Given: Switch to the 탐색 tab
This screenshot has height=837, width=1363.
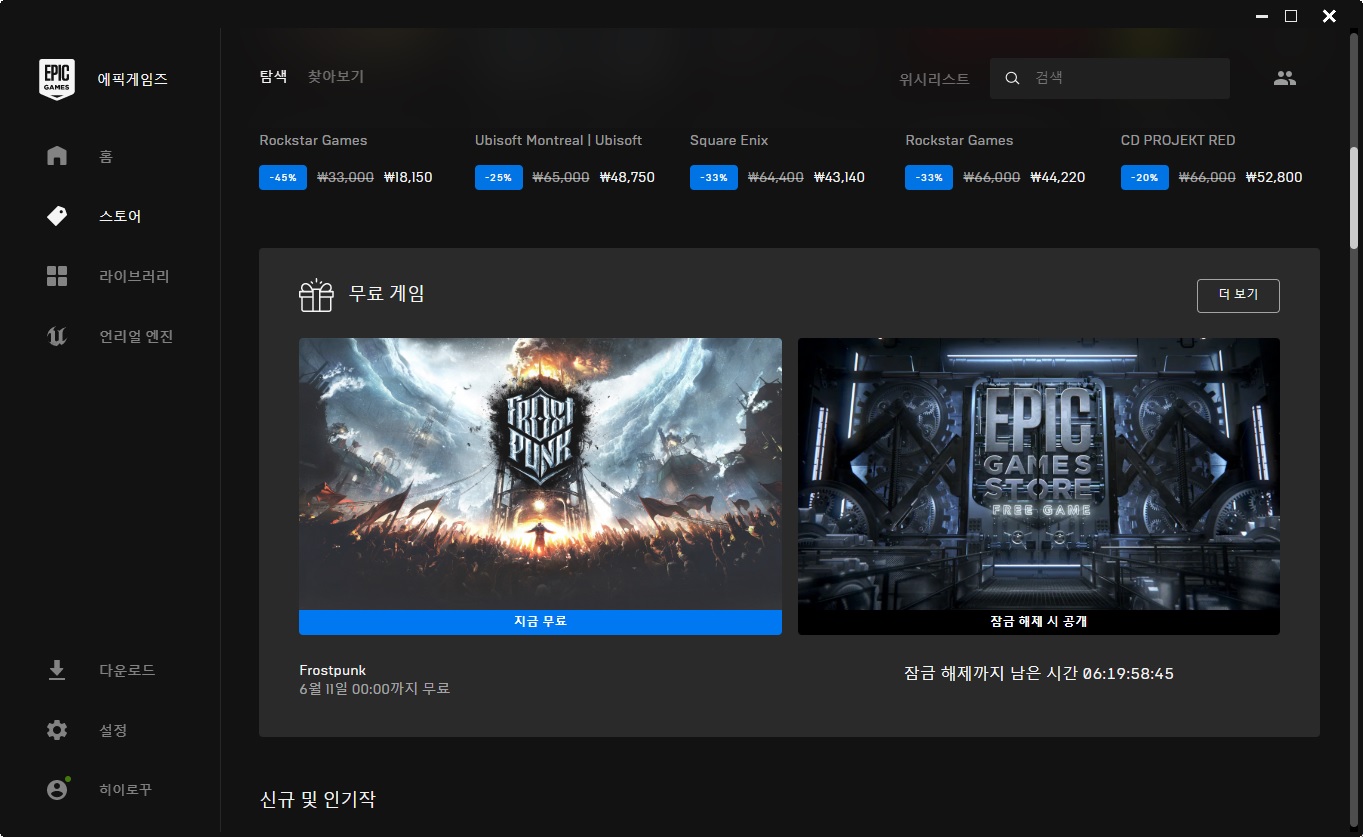Looking at the screenshot, I should tap(273, 76).
